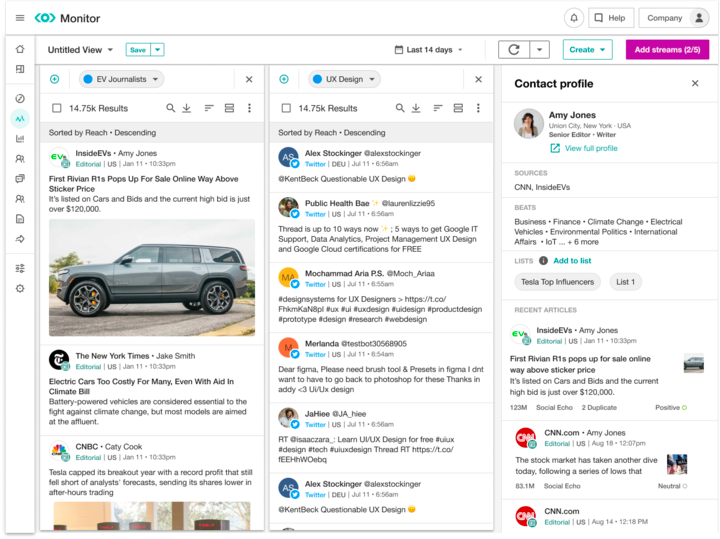Download EV Journalists stream results
The height and width of the screenshot is (539, 720).
coord(186,108)
